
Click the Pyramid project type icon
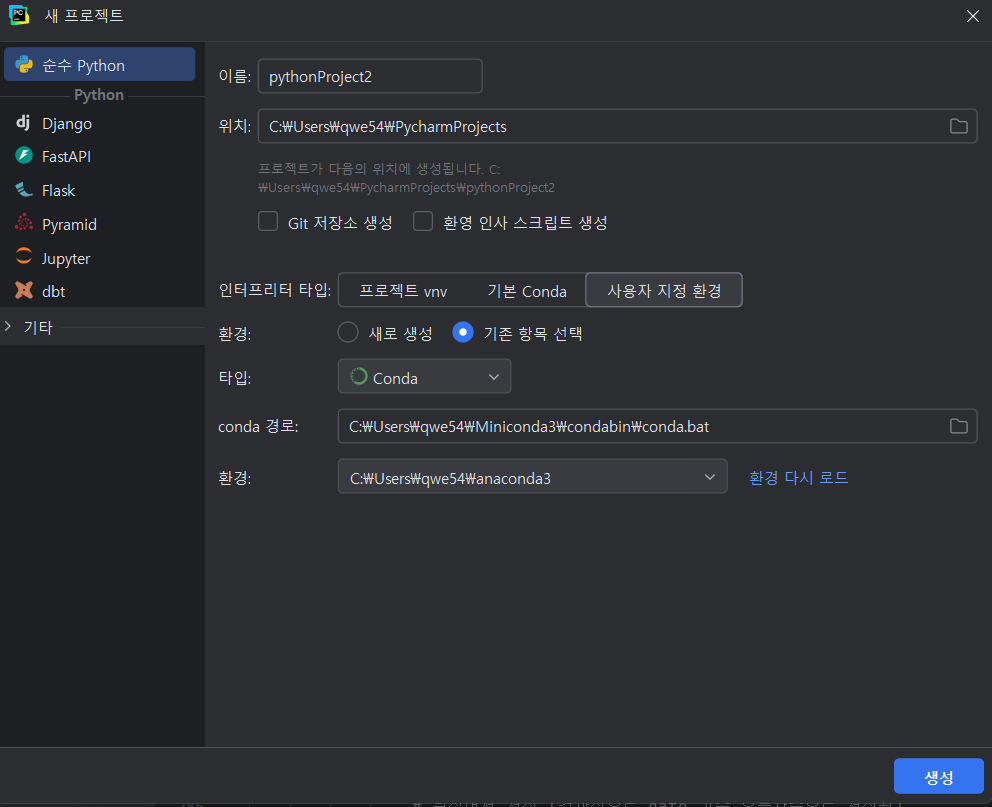24,223
